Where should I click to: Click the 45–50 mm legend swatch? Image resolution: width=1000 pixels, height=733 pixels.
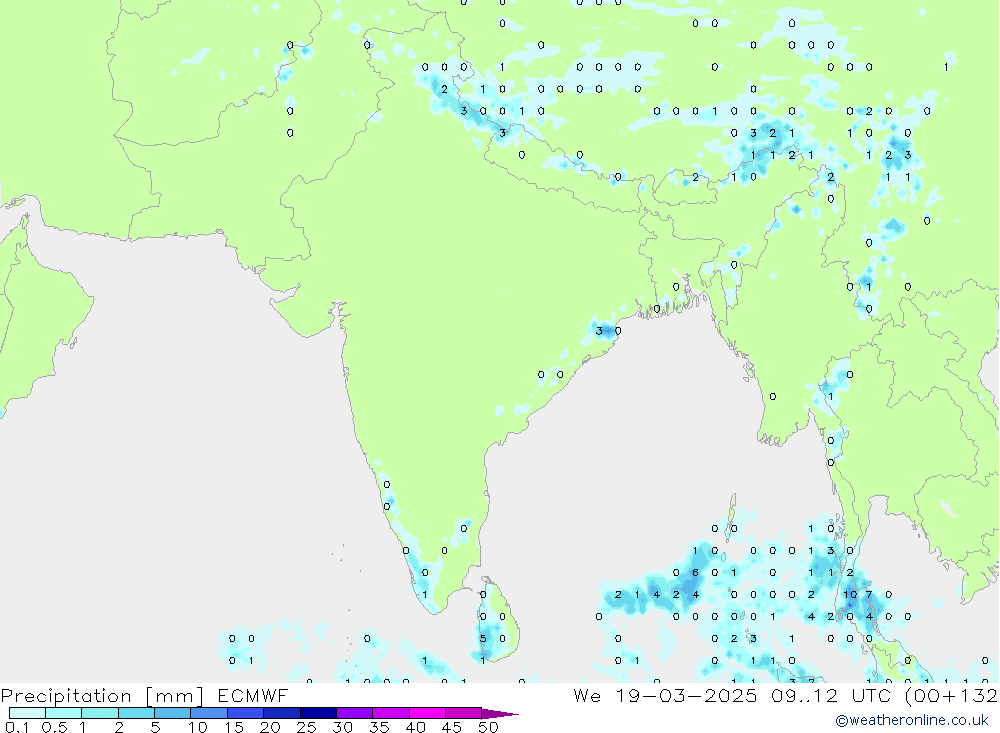[464, 713]
